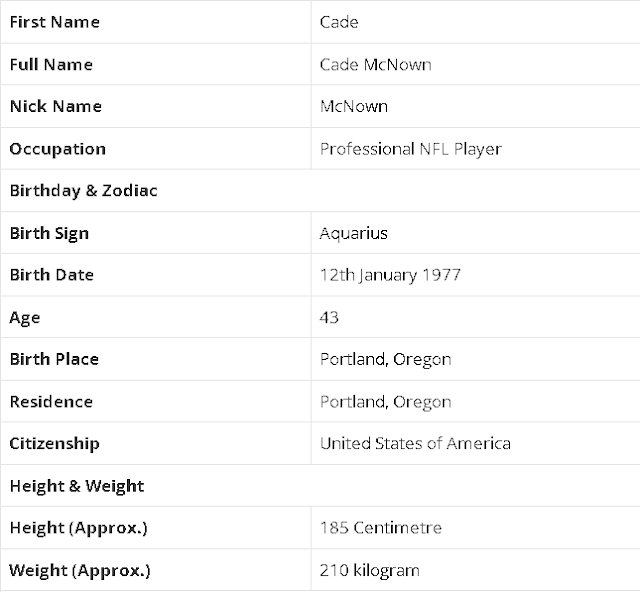Click the Professional NFL Player occupation value
This screenshot has width=640, height=592.
pyautogui.click(x=410, y=149)
